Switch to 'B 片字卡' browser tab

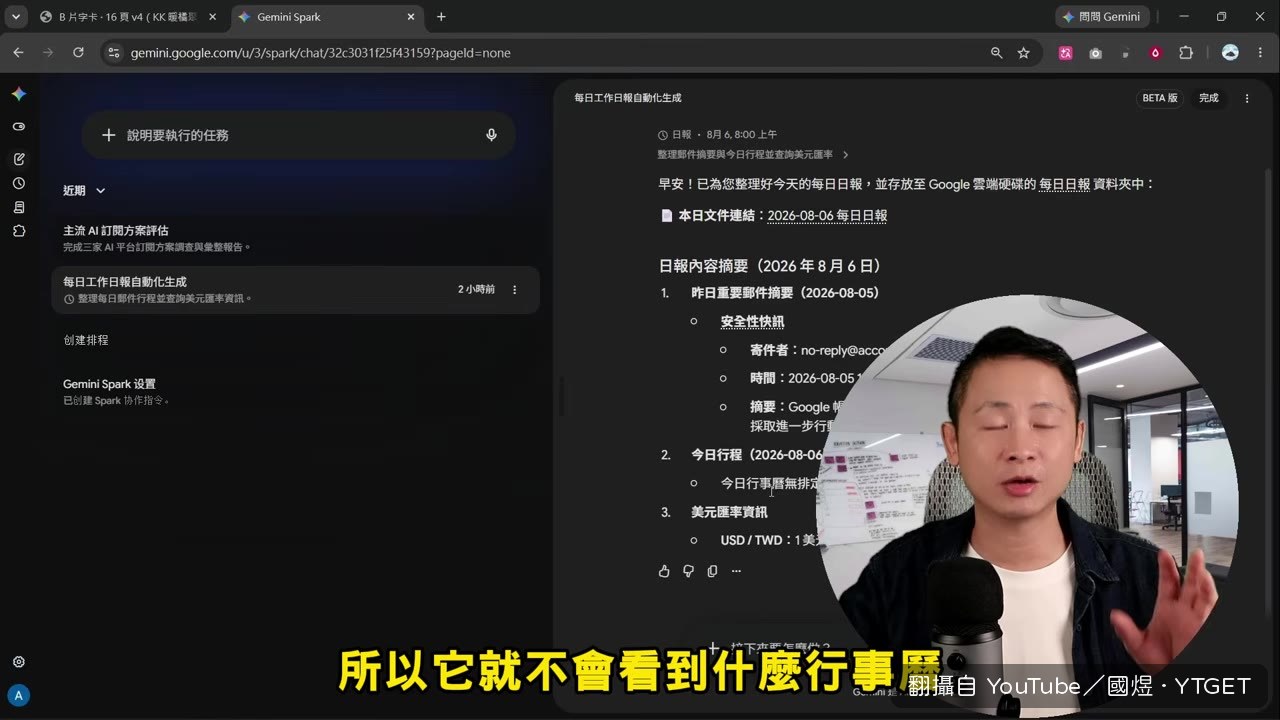coord(127,17)
